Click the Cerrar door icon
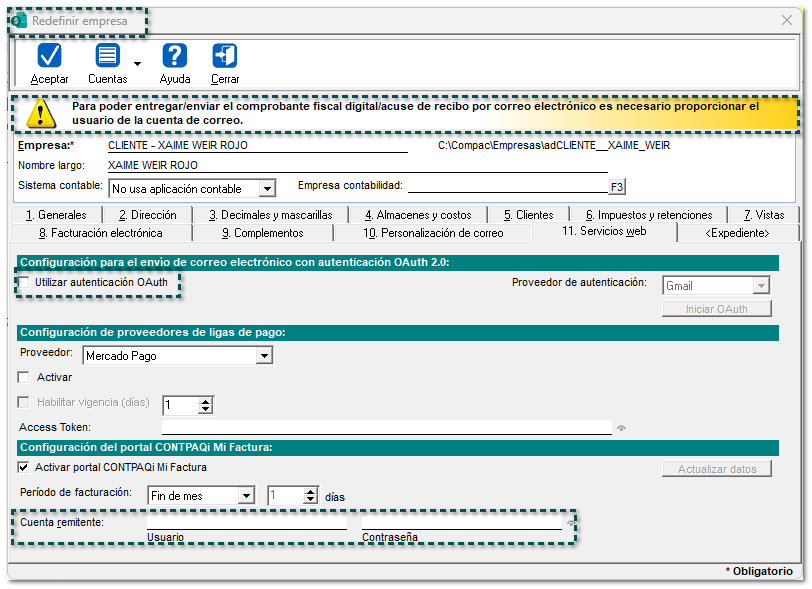The image size is (812, 589). click(x=225, y=56)
